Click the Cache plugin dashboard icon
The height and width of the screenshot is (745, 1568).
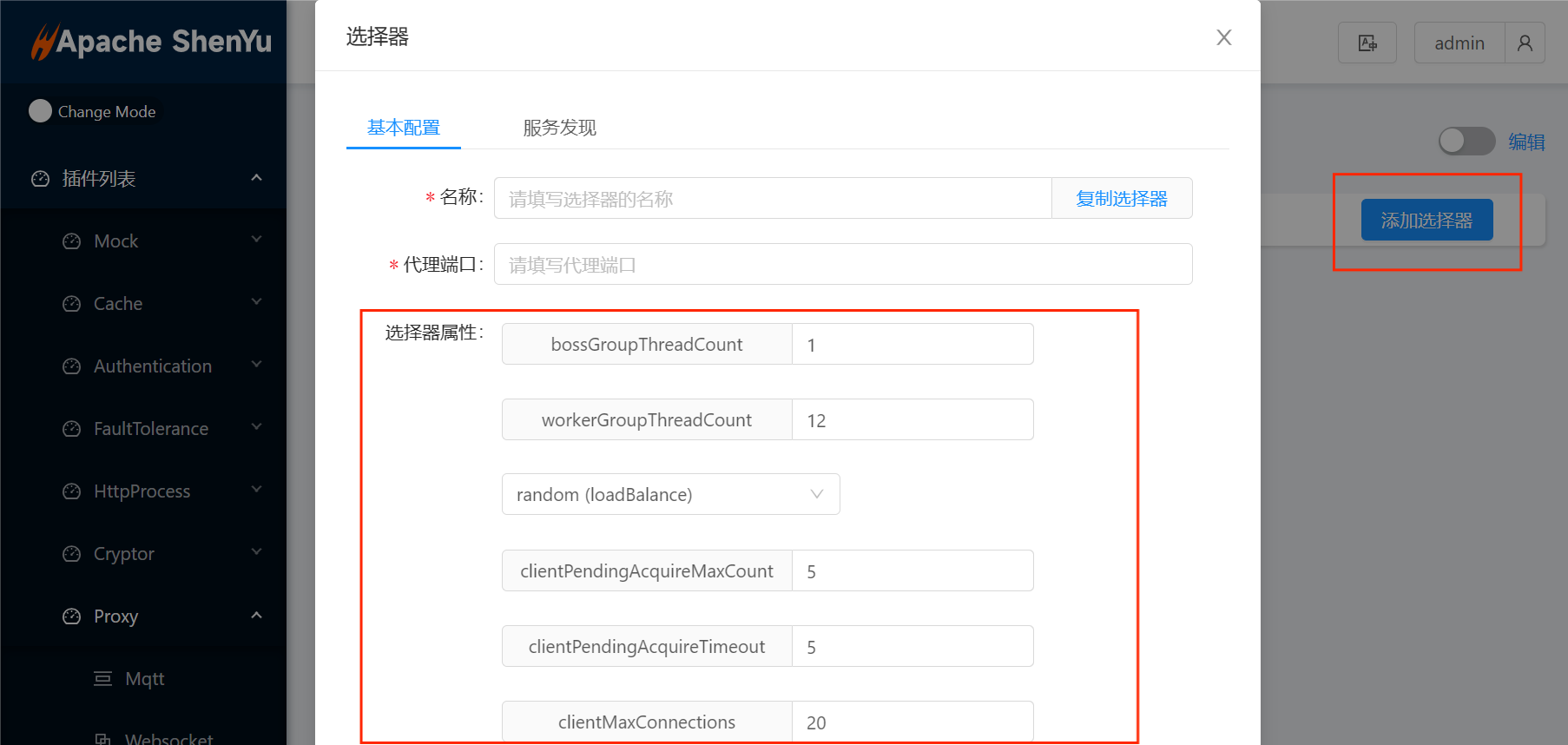coord(72,304)
